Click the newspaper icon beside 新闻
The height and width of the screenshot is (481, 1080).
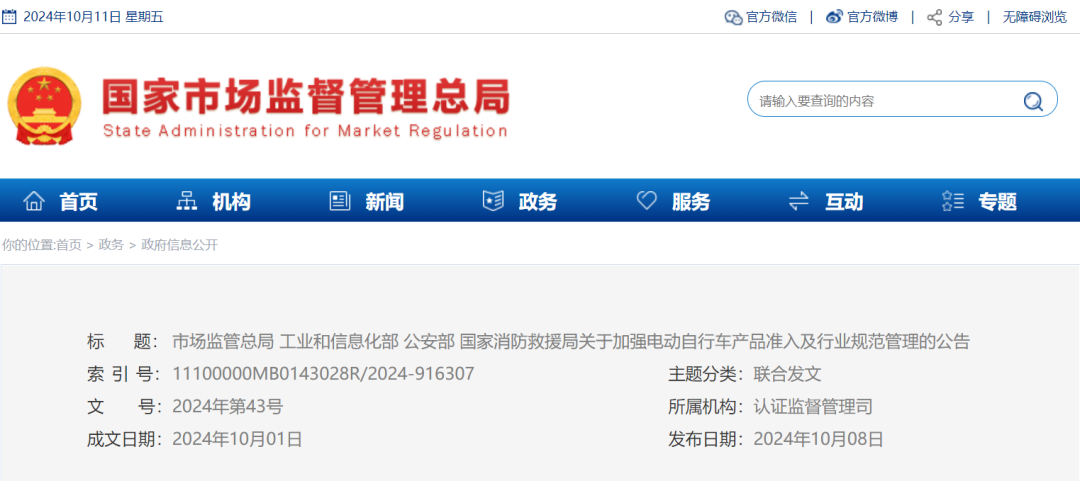pyautogui.click(x=340, y=201)
